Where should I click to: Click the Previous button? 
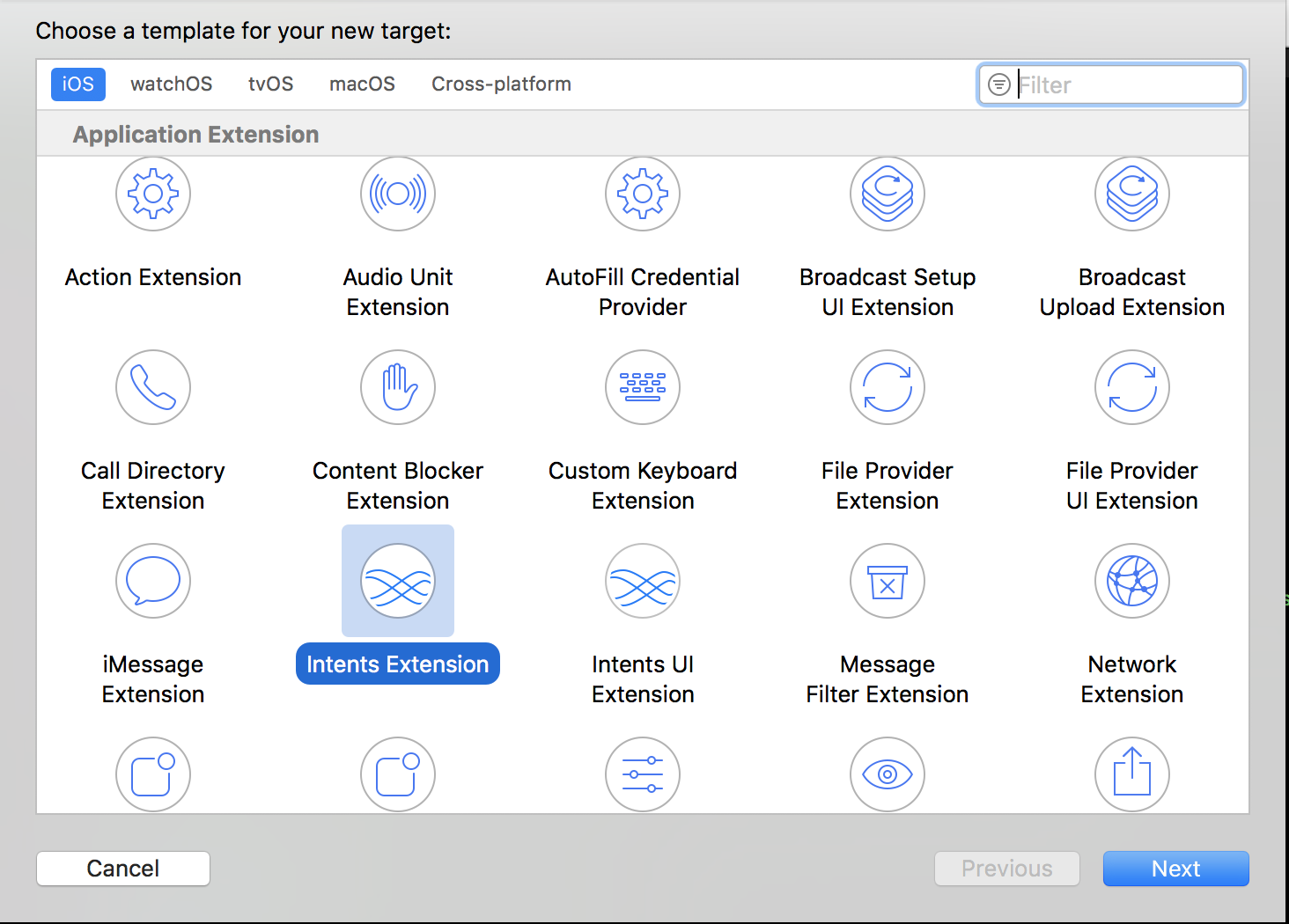coord(1007,869)
